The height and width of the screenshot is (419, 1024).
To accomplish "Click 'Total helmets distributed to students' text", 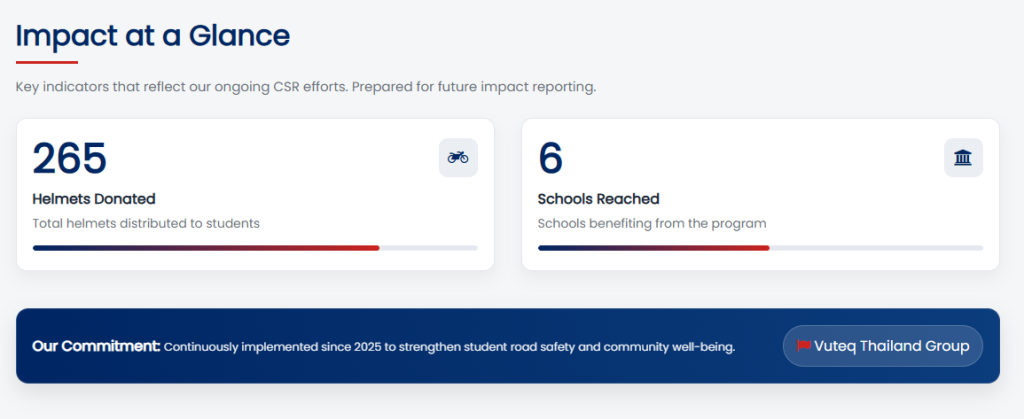I will click(x=146, y=223).
